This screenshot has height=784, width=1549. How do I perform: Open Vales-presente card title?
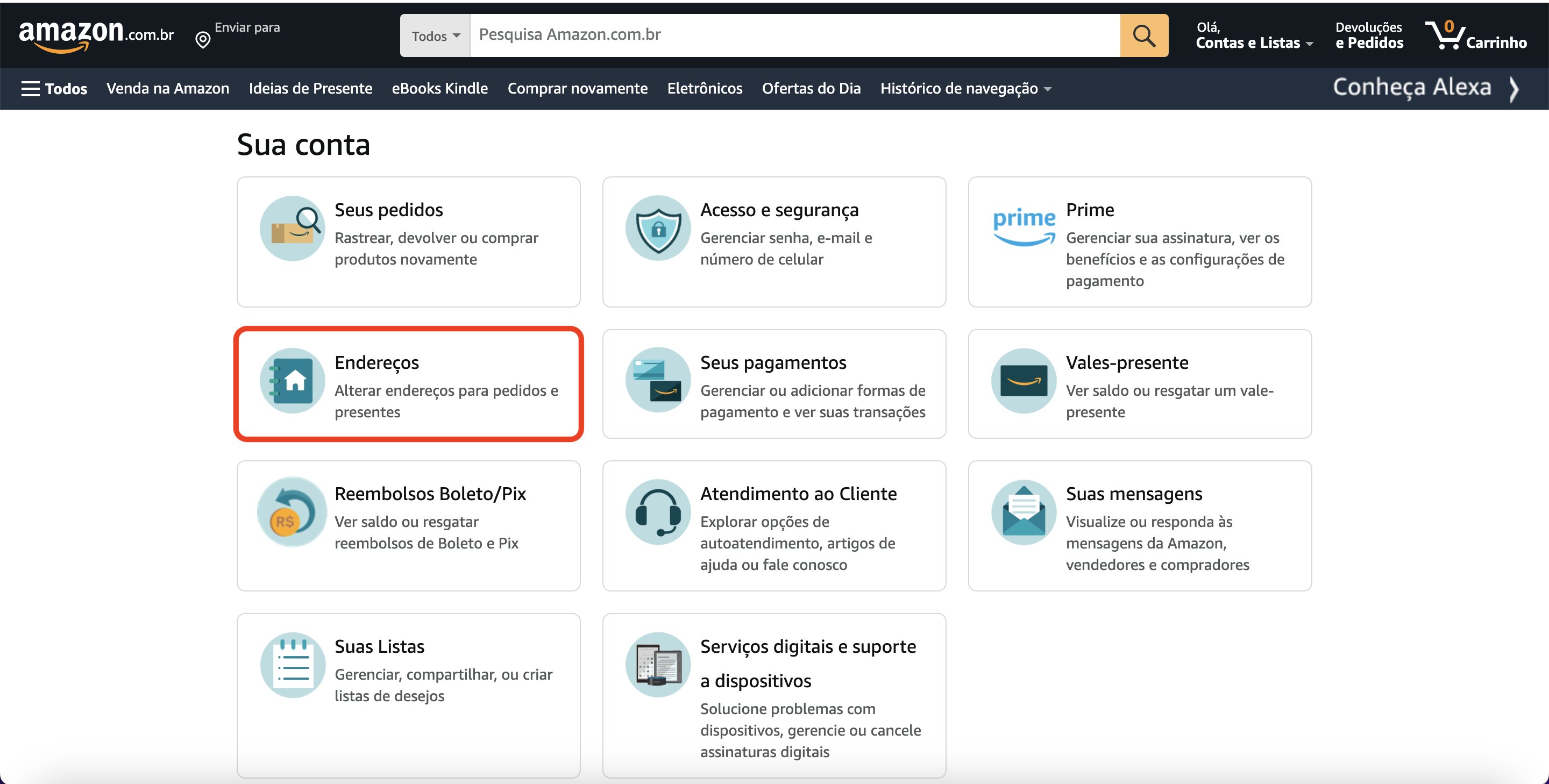click(1127, 362)
